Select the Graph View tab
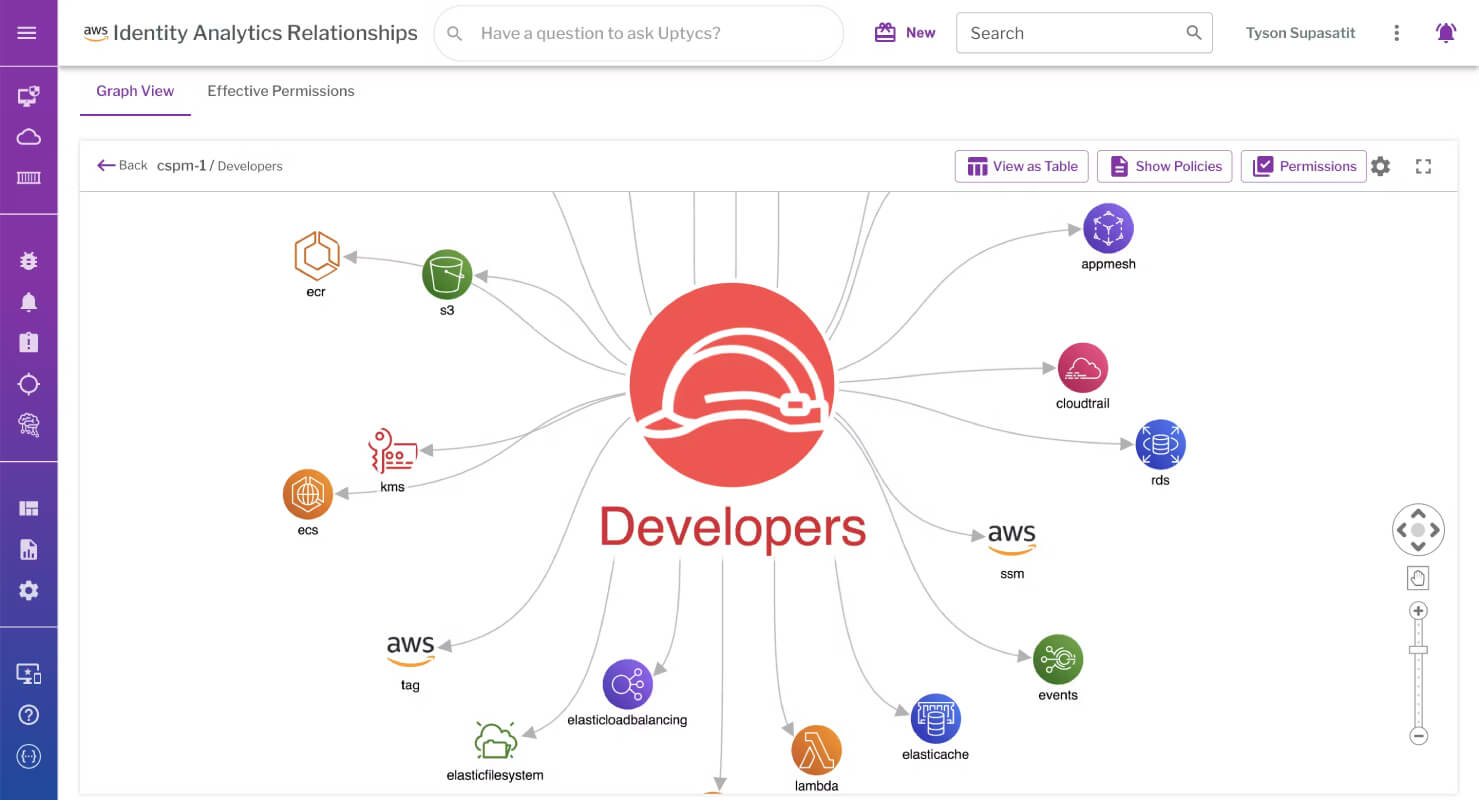Viewport: 1479px width, 800px height. 135,91
